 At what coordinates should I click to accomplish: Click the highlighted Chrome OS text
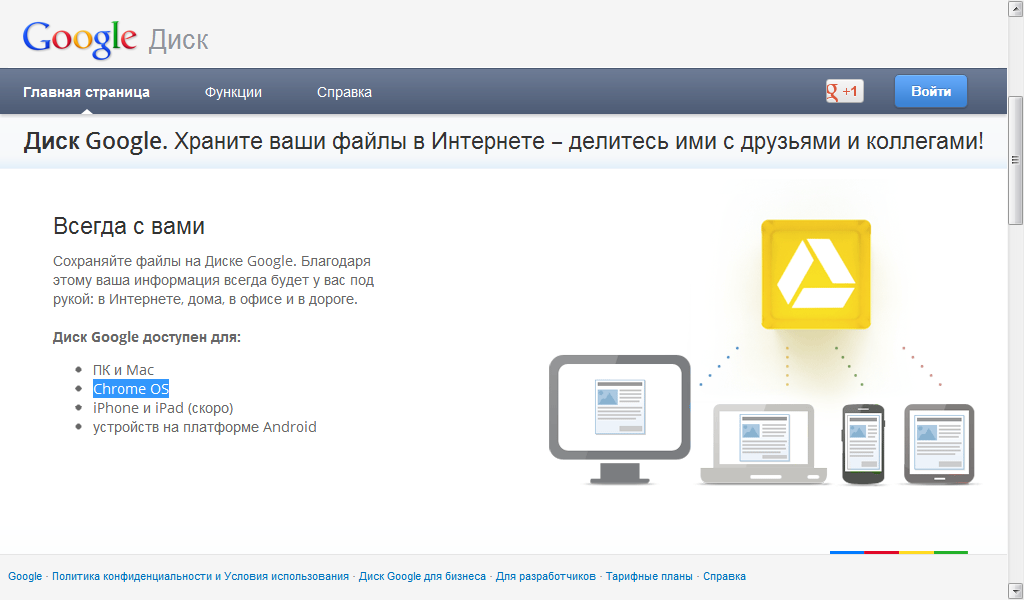pyautogui.click(x=131, y=389)
